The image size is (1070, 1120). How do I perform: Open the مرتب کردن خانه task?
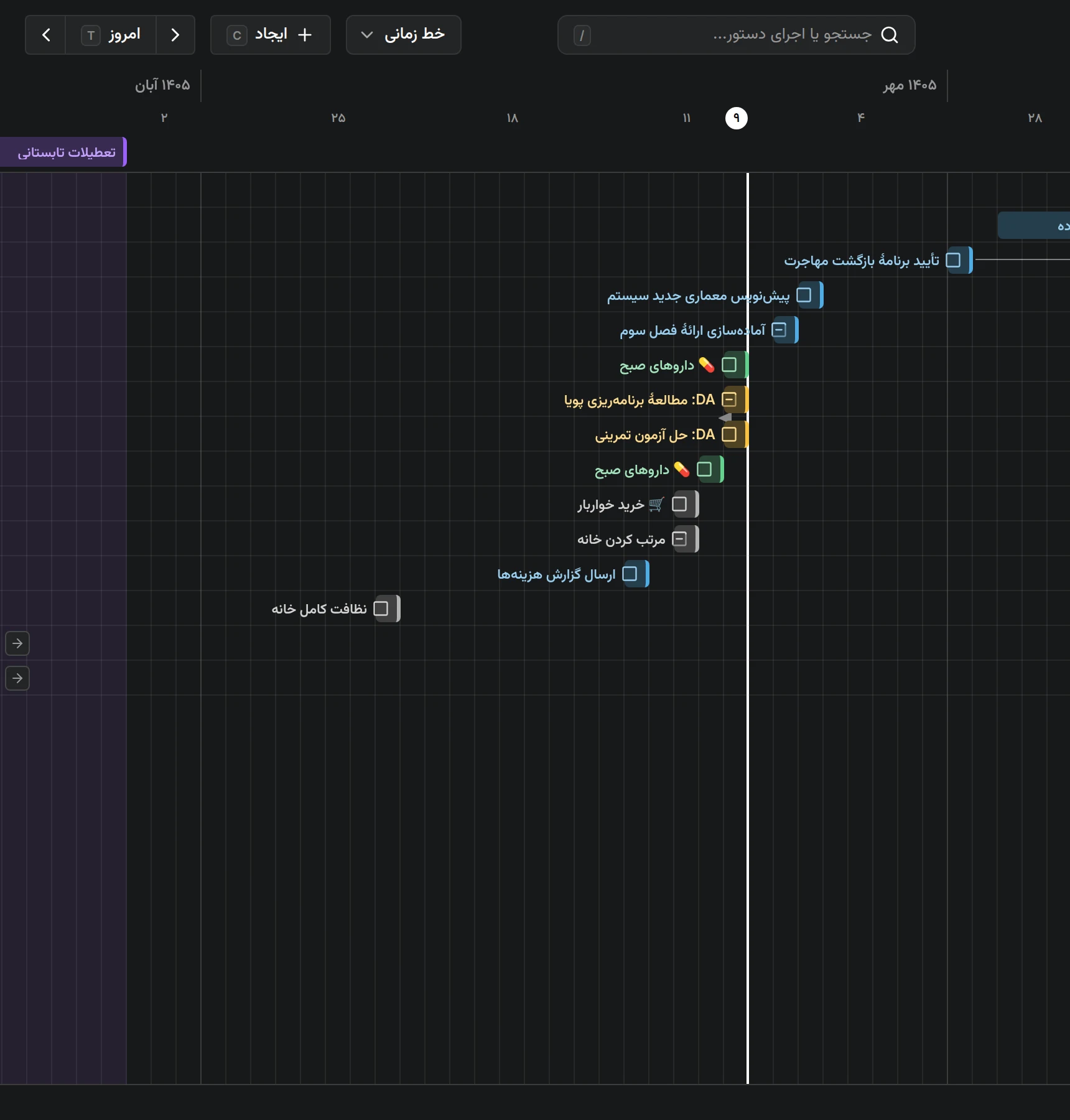coord(621,539)
